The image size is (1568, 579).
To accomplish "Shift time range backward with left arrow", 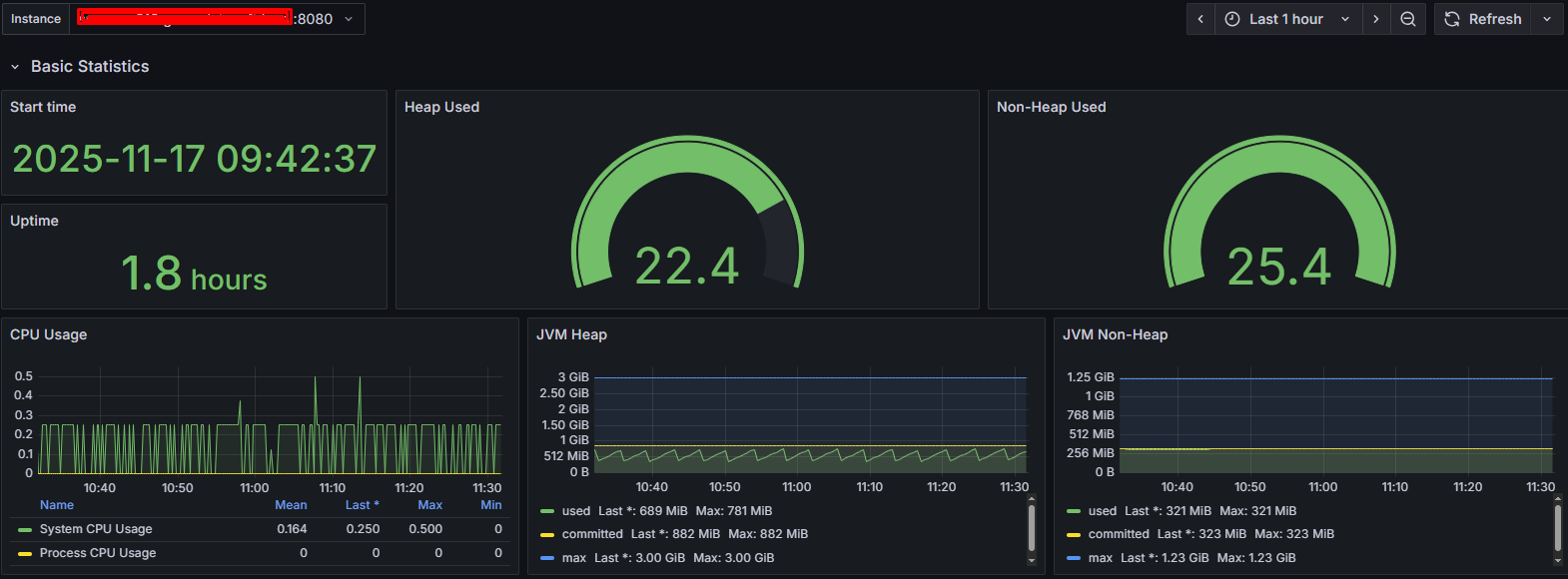I will click(x=1200, y=19).
